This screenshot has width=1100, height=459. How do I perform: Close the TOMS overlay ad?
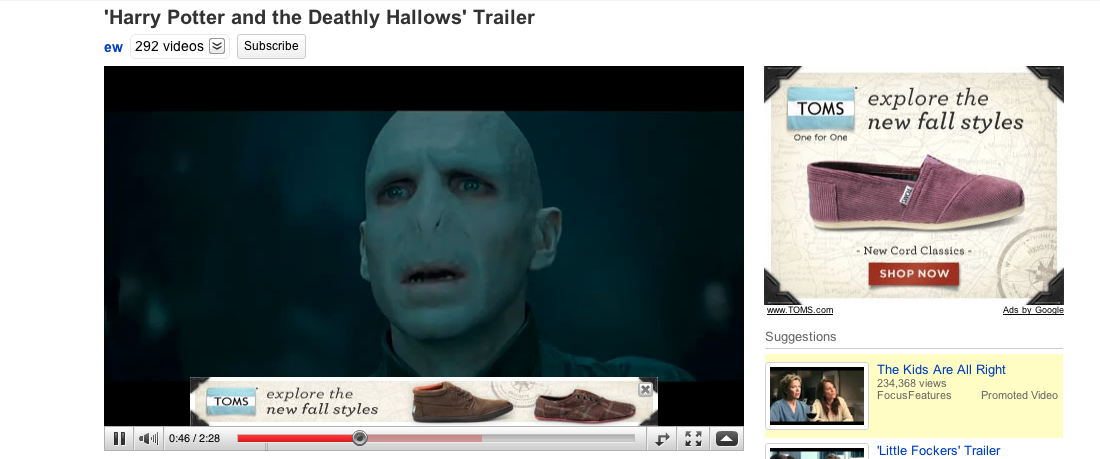[x=645, y=389]
